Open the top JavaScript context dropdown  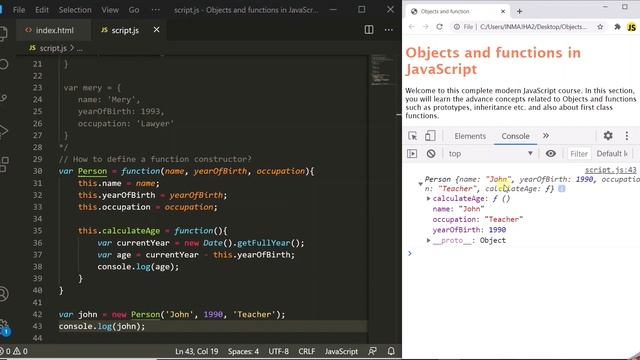pos(491,153)
